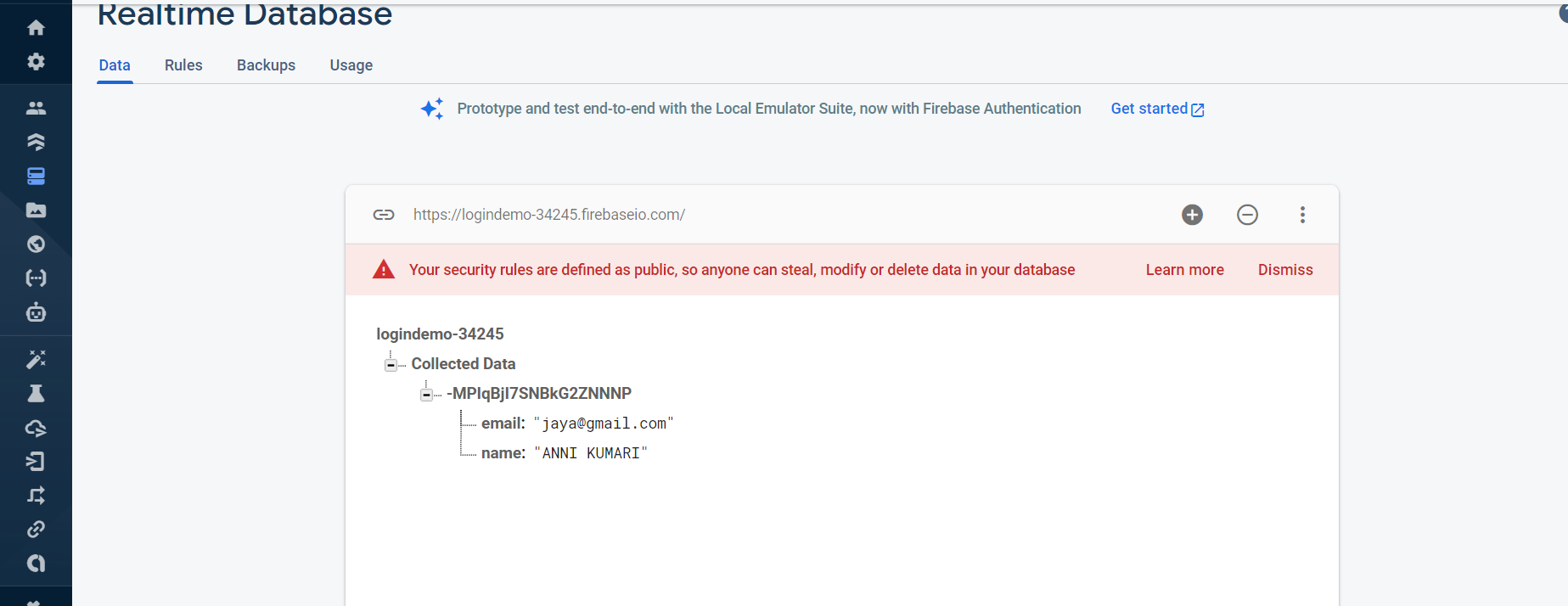
Task: Open Firestore Database sidebar icon
Action: click(x=36, y=142)
